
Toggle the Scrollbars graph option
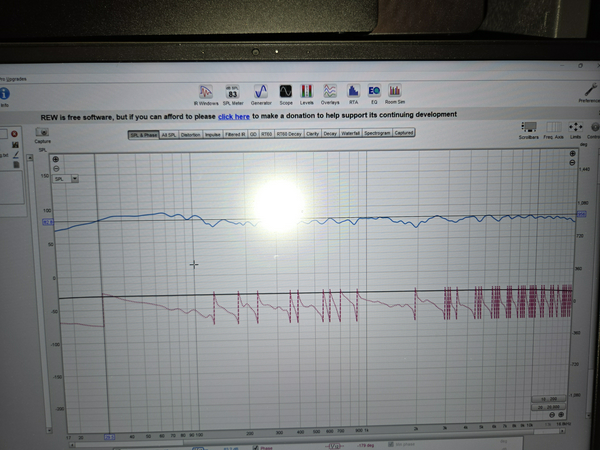528,130
